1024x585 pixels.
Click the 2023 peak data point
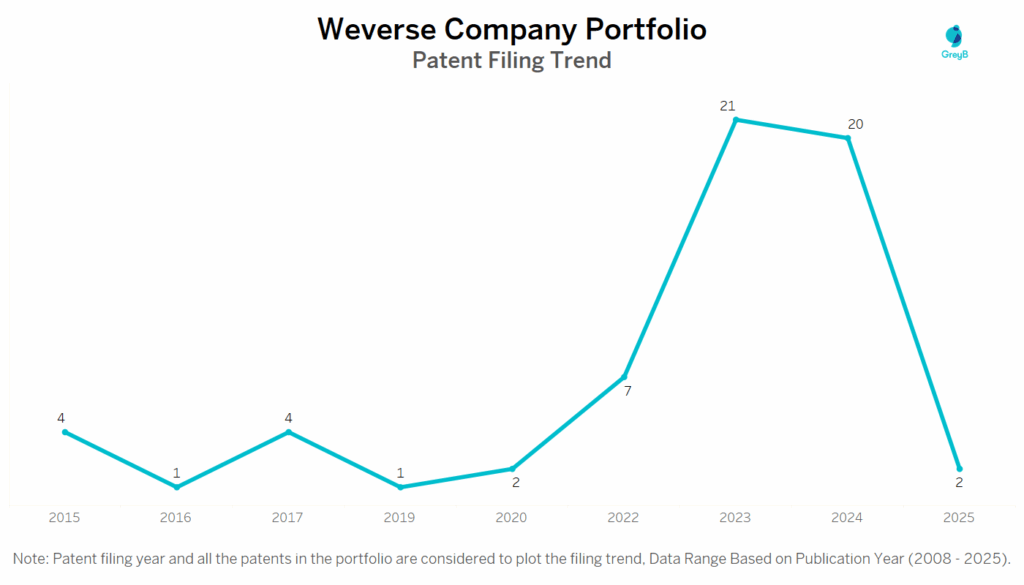click(x=736, y=120)
